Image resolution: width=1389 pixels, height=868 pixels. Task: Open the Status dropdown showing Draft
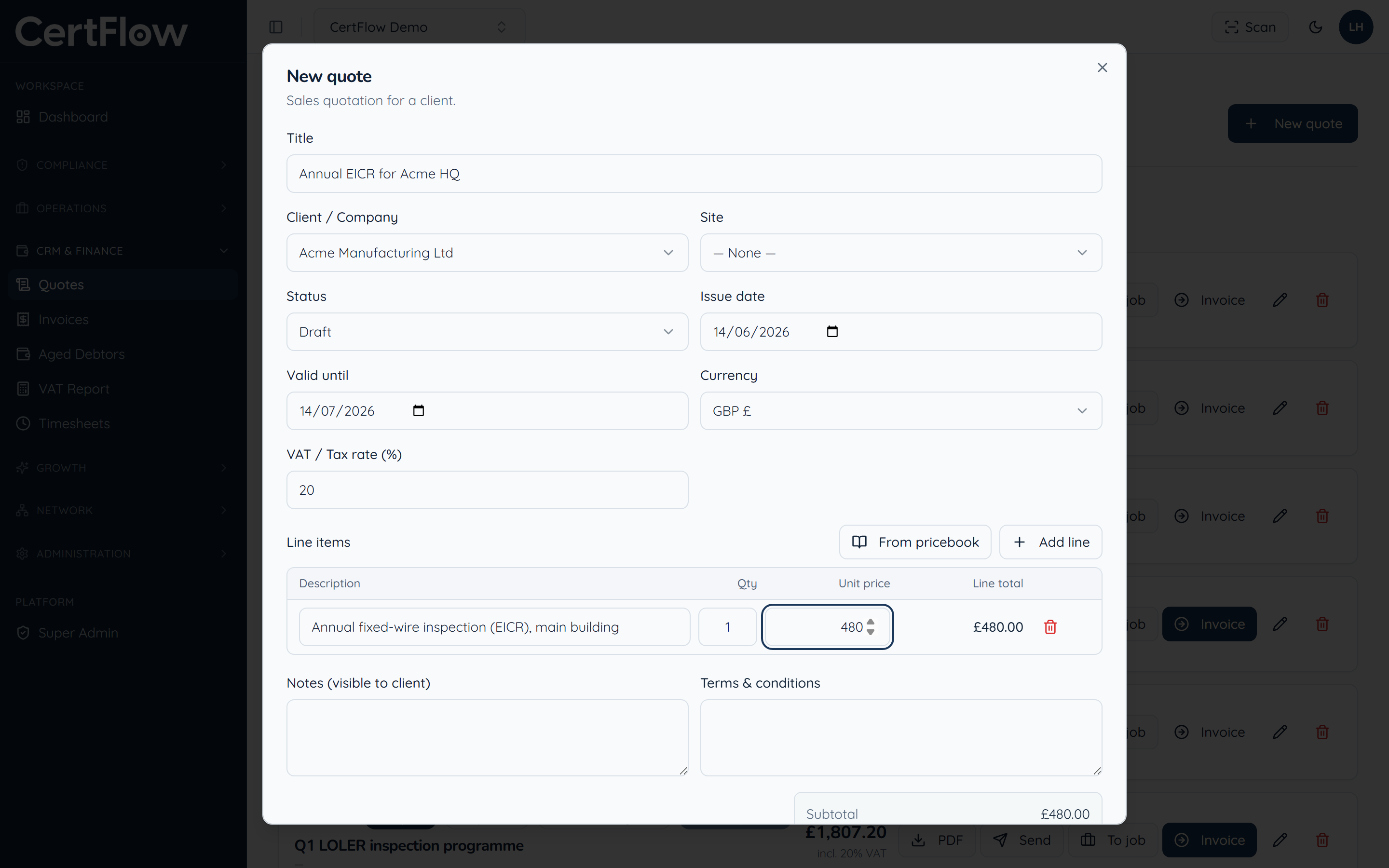[x=487, y=332]
